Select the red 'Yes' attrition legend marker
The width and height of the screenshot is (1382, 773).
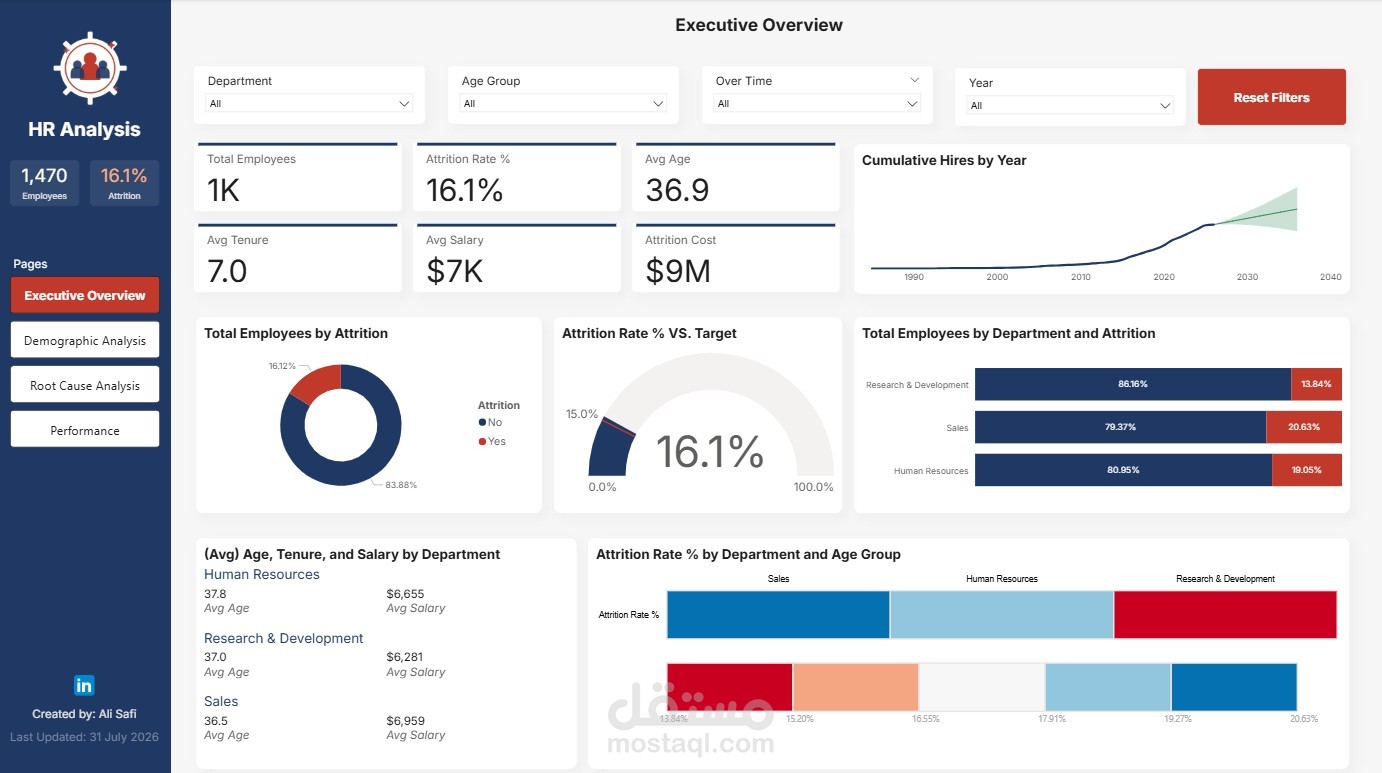tap(483, 441)
